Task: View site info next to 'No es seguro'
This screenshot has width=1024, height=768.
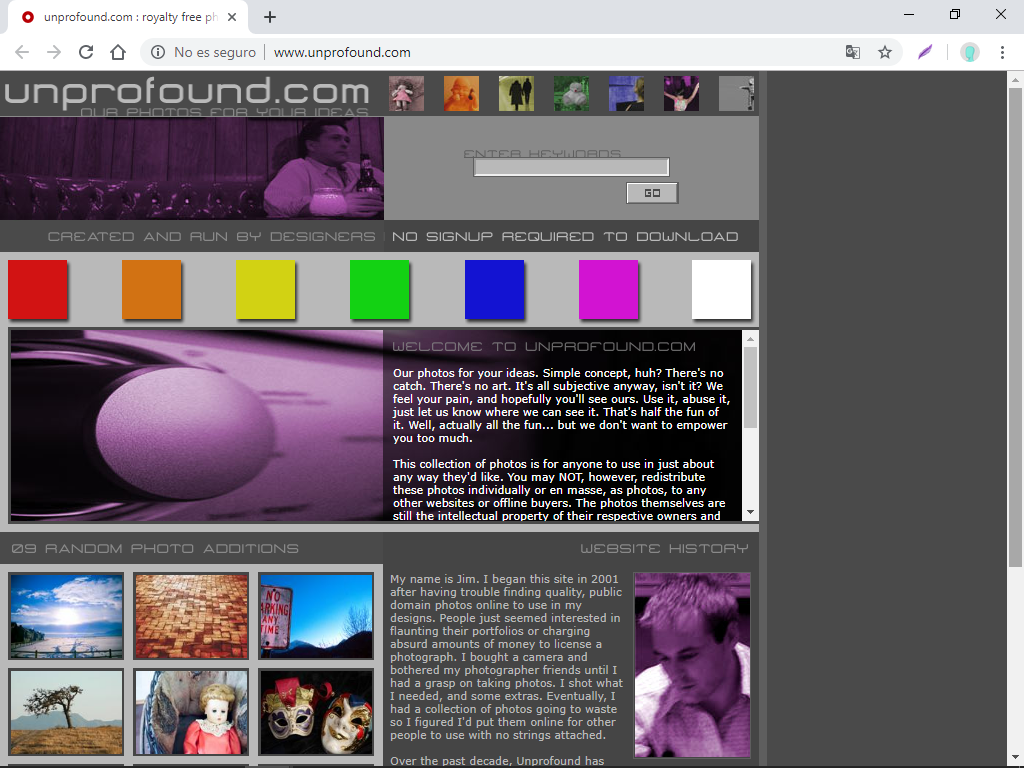Action: coord(157,52)
